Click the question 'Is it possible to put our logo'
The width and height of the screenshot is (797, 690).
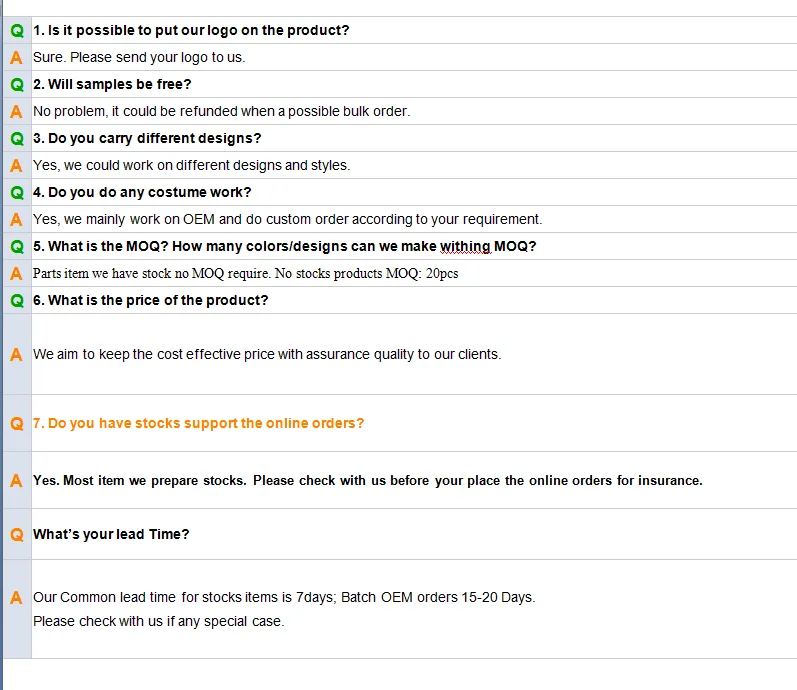point(191,30)
